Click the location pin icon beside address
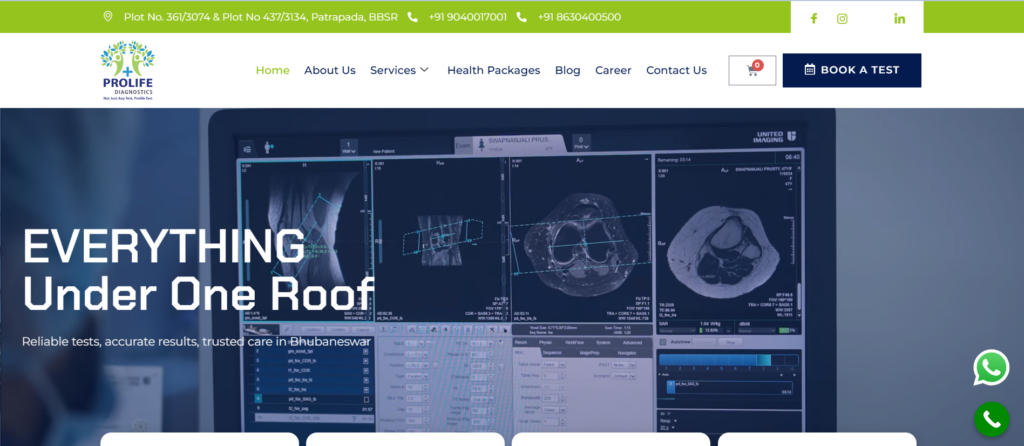Image resolution: width=1024 pixels, height=446 pixels. click(108, 17)
